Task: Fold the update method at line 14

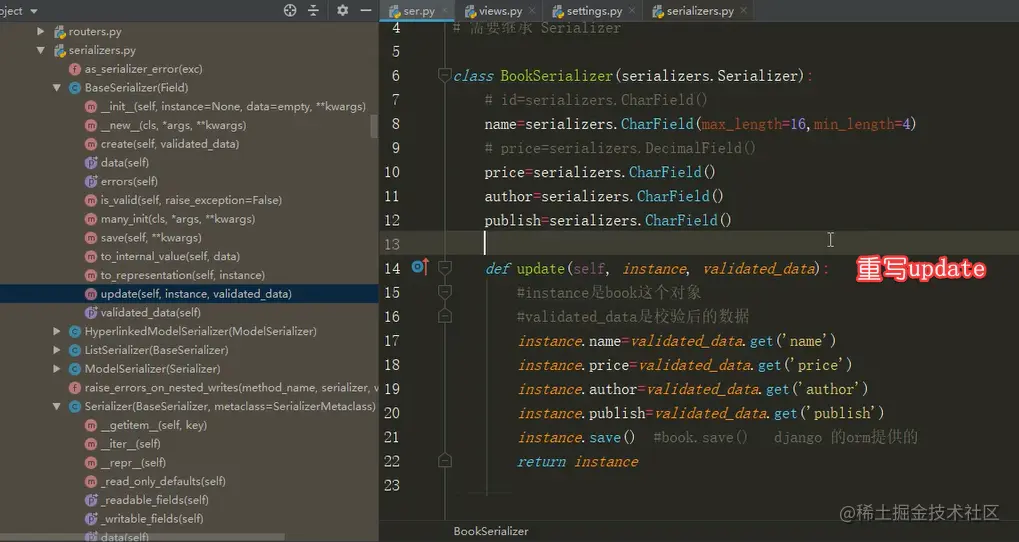Action: 445,268
